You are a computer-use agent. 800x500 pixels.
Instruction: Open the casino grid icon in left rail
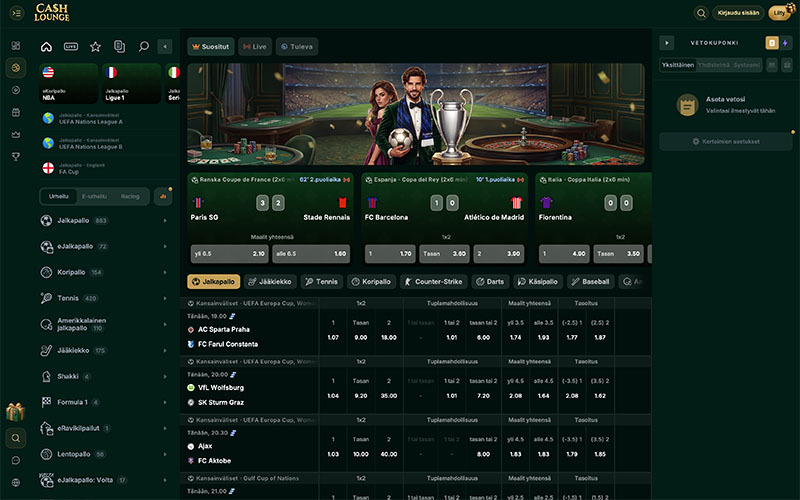tap(16, 45)
